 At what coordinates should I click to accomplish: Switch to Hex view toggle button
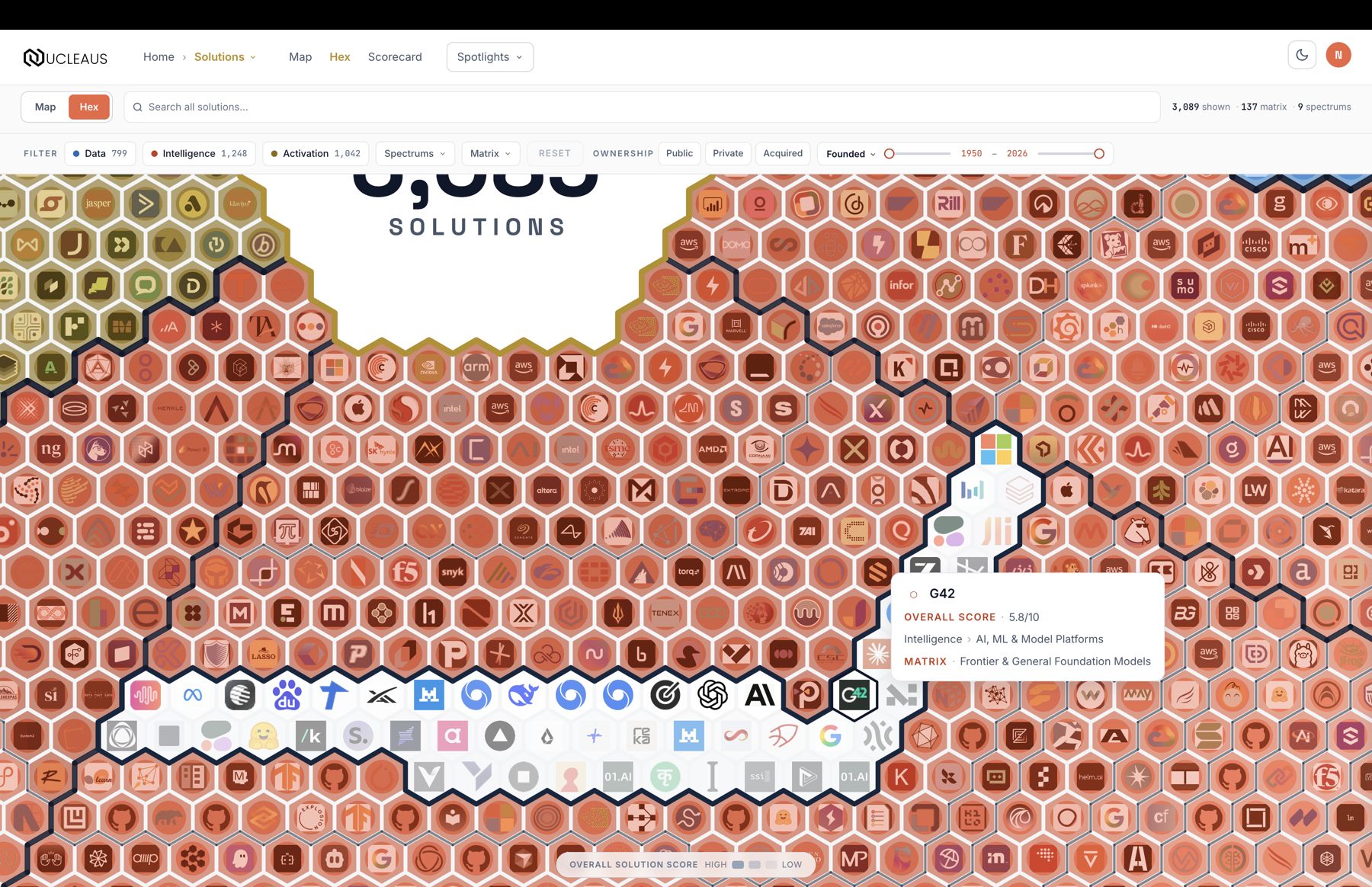[89, 107]
